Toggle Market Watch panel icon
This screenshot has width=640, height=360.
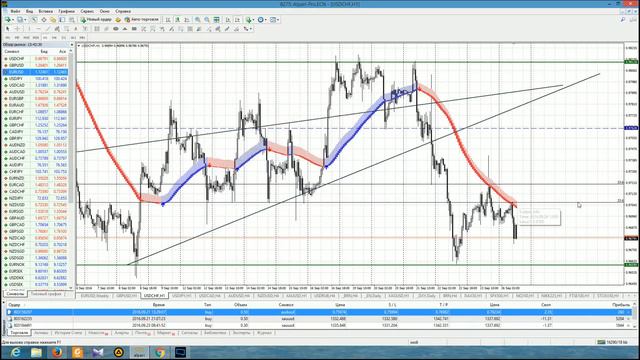coord(34,20)
